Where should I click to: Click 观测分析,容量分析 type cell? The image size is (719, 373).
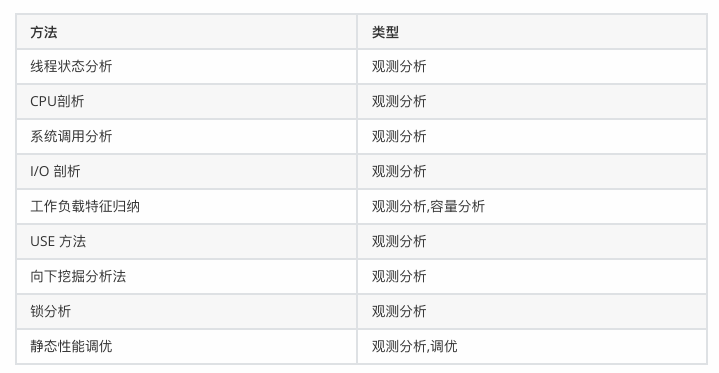pyautogui.click(x=532, y=206)
